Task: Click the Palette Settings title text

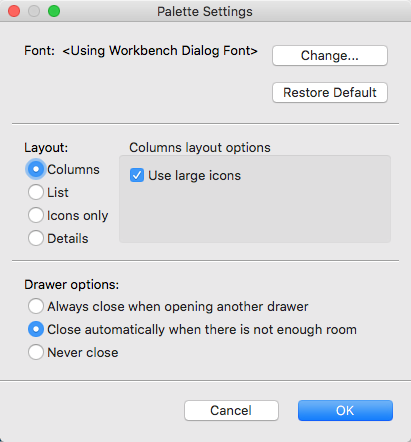Action: 205,12
